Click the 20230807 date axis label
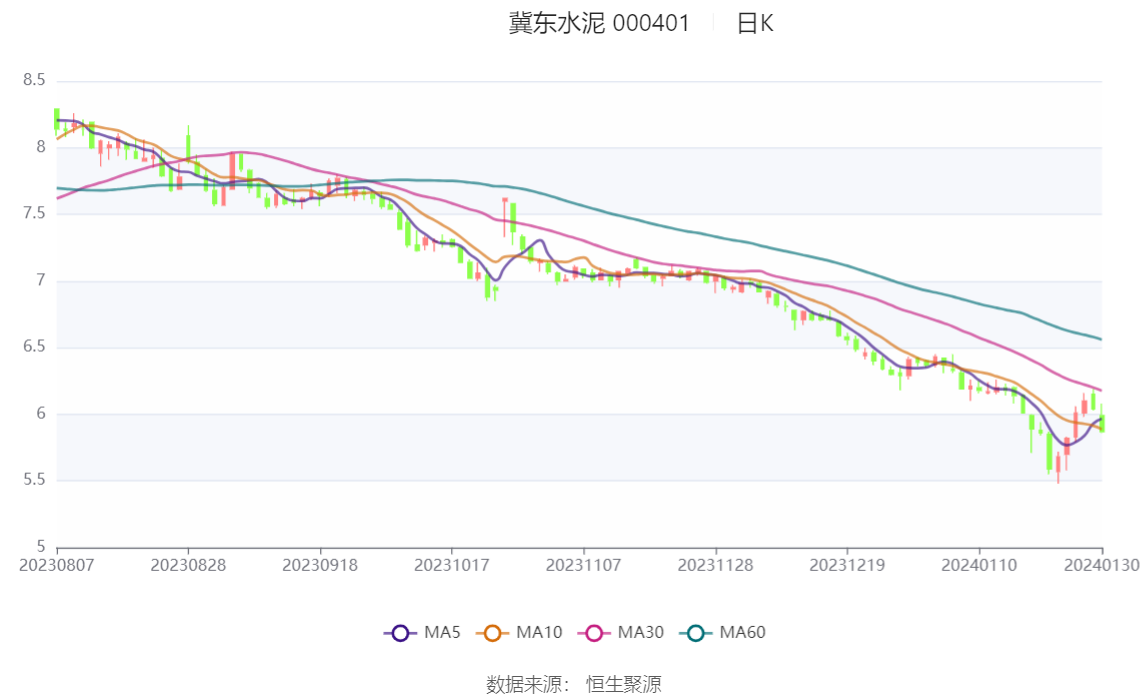The width and height of the screenshot is (1148, 699). (56, 566)
